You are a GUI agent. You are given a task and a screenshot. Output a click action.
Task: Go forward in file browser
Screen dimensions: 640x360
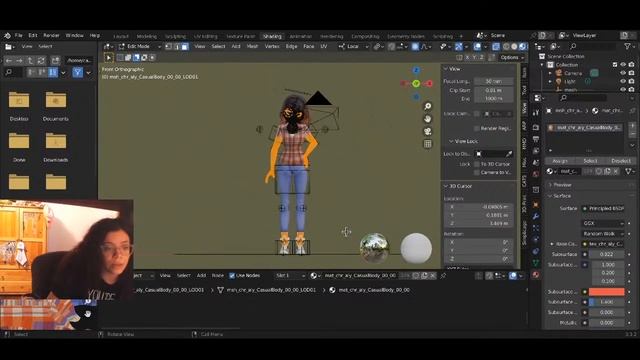(19, 60)
